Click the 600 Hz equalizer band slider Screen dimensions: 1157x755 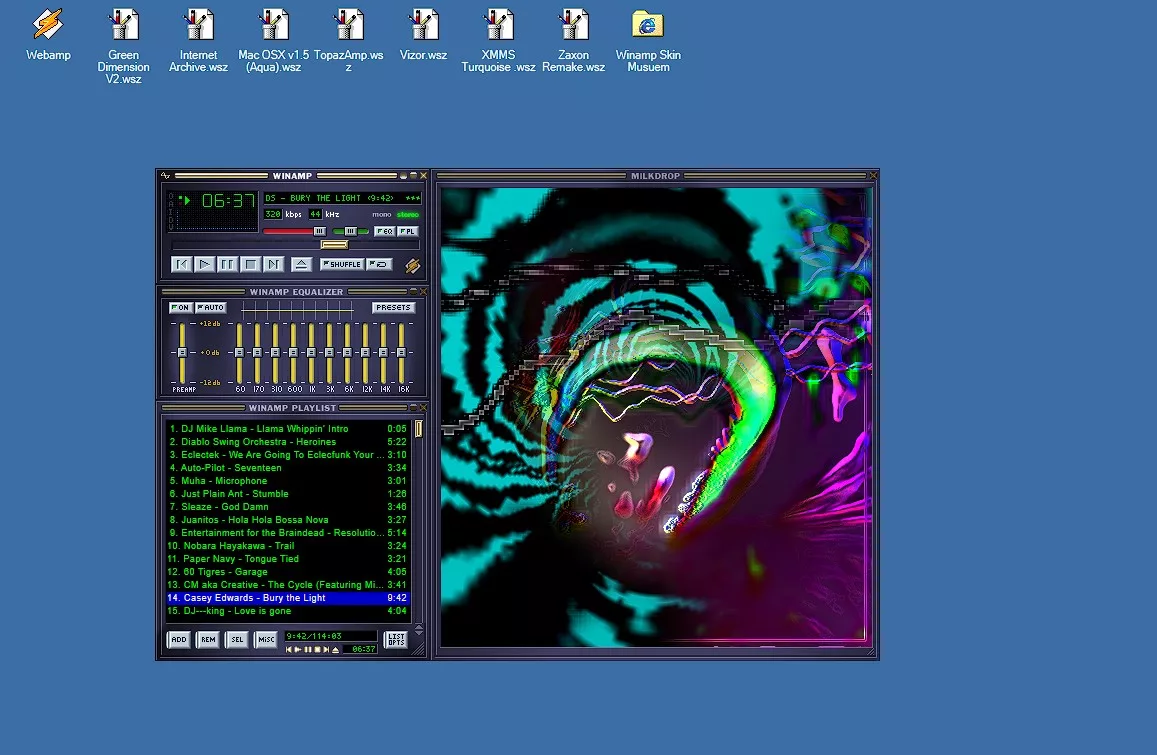pos(294,353)
